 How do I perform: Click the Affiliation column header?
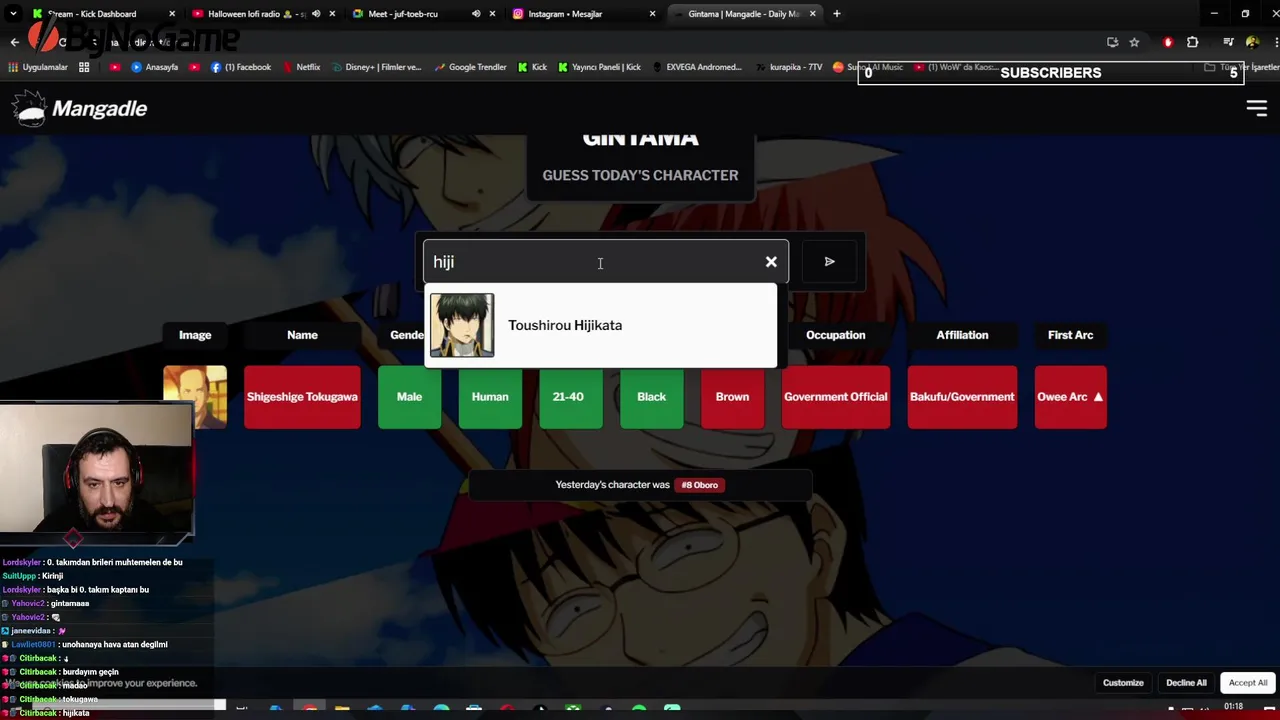[x=962, y=335]
